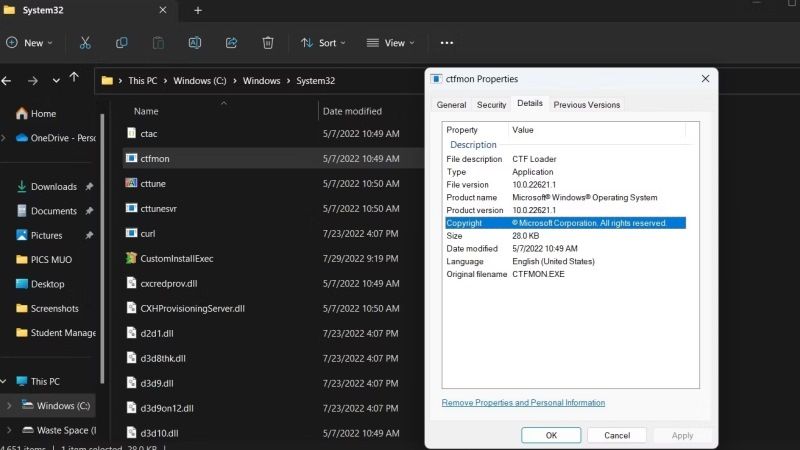Go back with the left arrow

(x=7, y=81)
